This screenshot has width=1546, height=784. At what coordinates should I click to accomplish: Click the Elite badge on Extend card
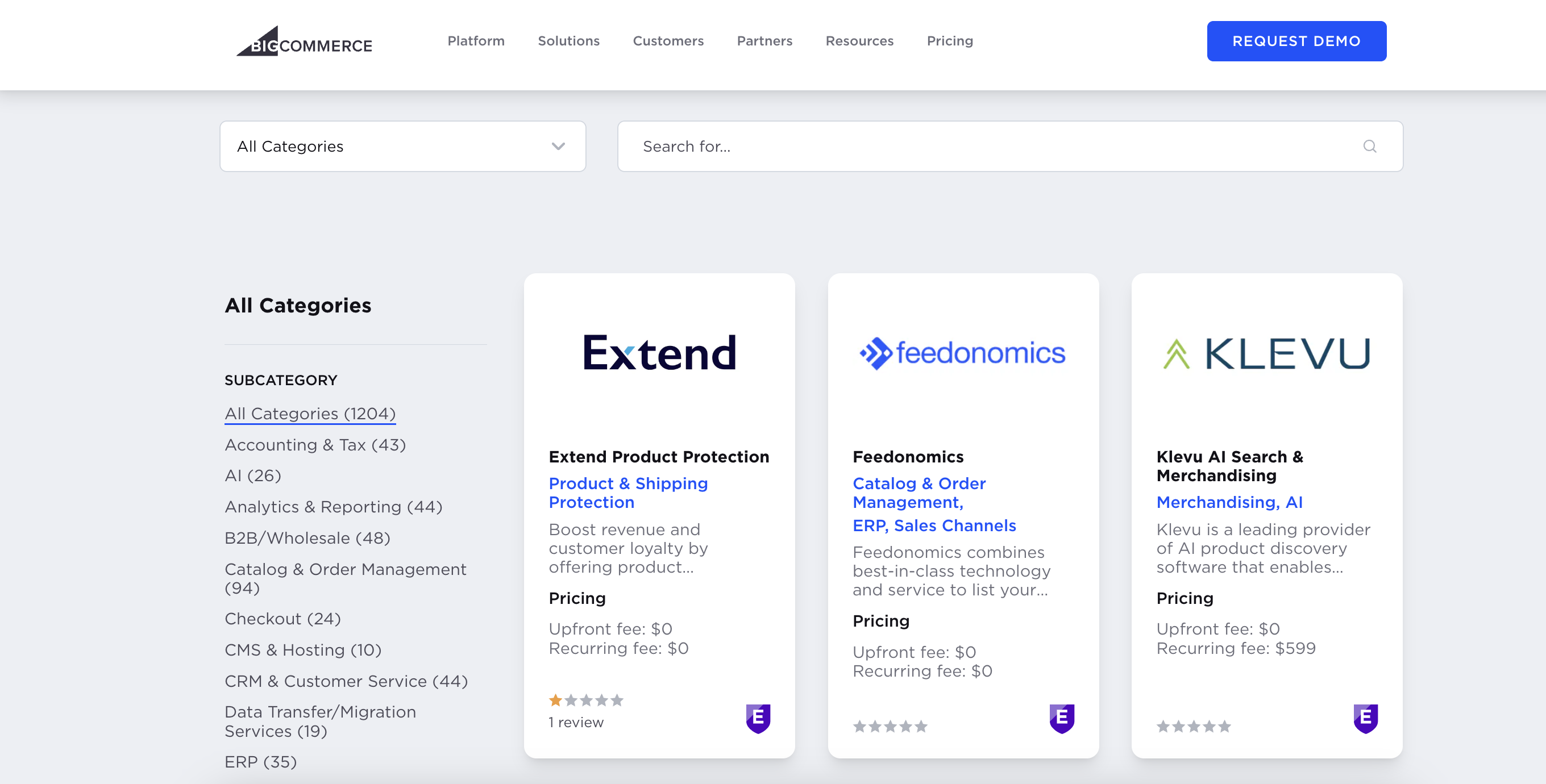tap(758, 718)
